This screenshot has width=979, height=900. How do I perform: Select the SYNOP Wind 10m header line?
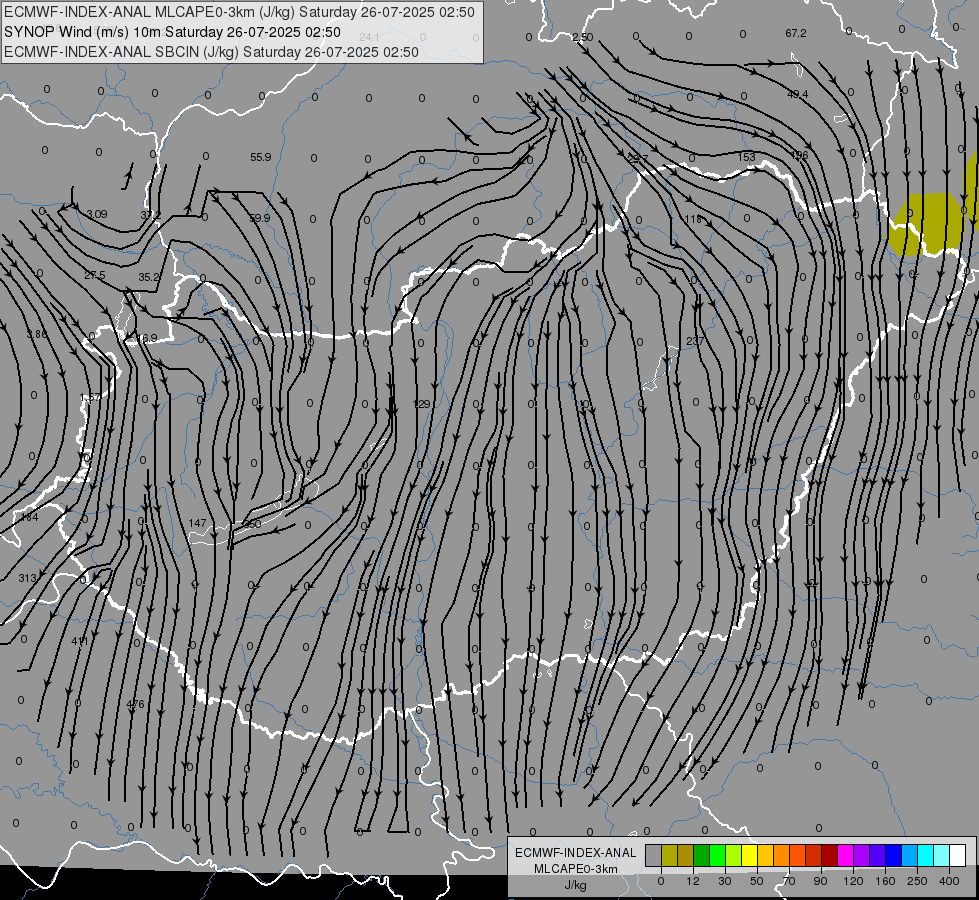172,32
